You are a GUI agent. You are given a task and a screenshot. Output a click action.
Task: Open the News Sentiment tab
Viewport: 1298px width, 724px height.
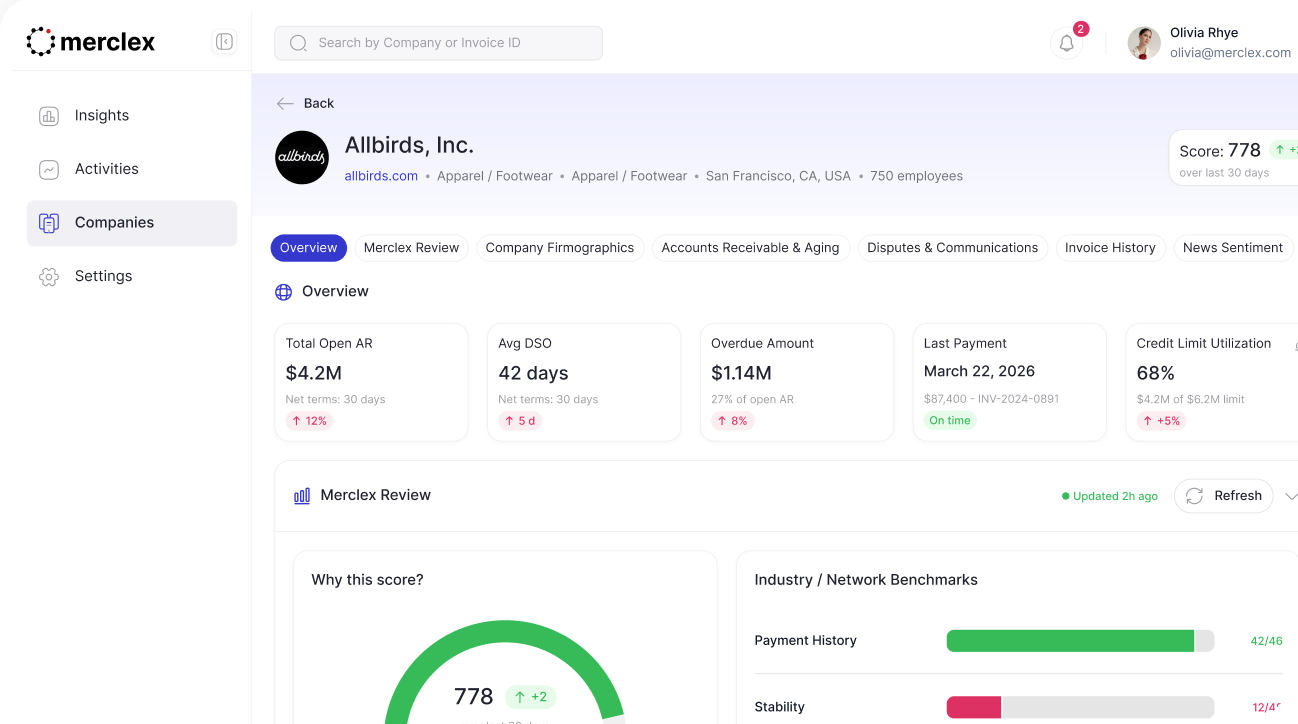1233,248
